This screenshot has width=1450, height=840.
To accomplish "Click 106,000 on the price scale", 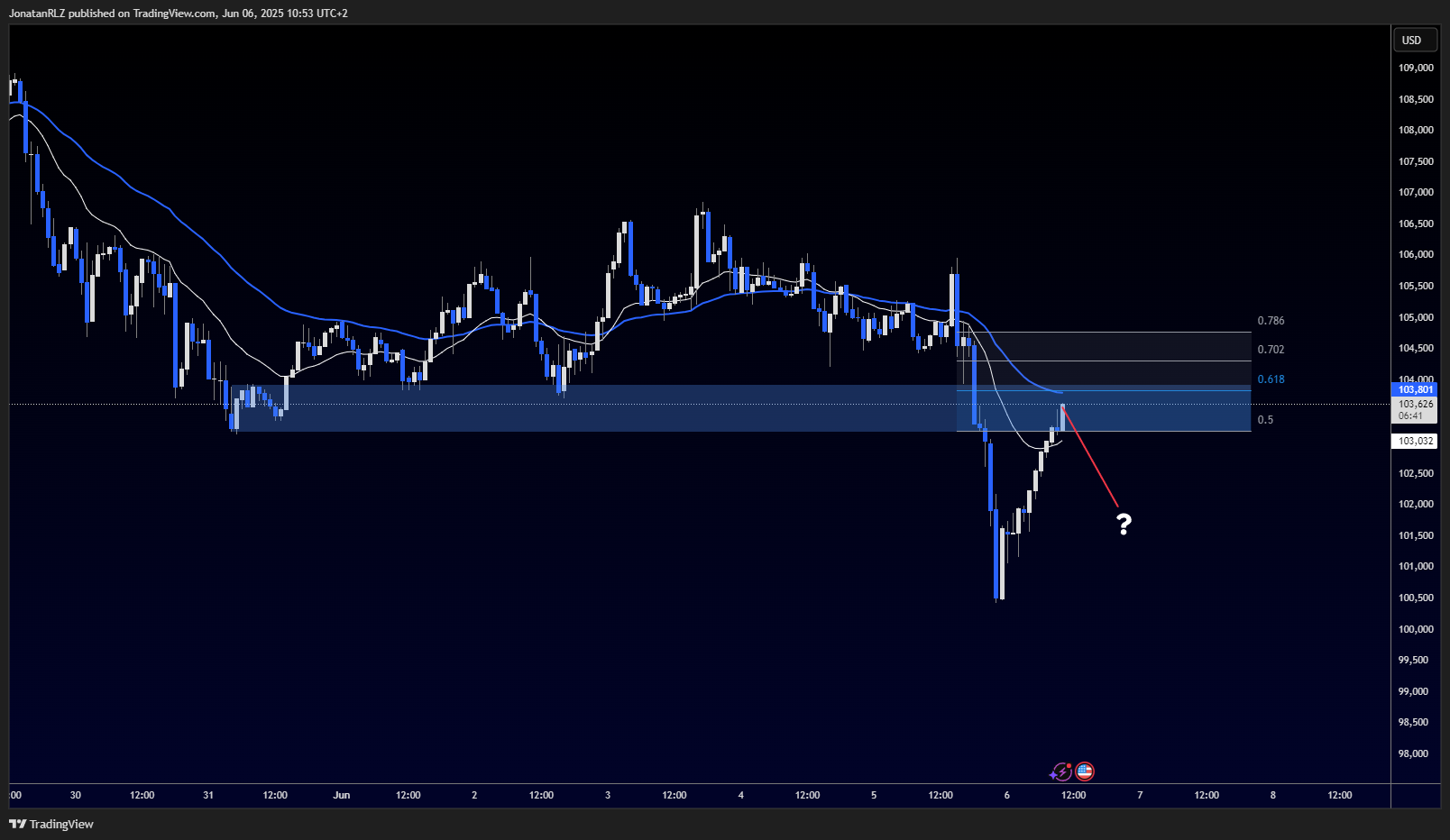I will 1416,254.
